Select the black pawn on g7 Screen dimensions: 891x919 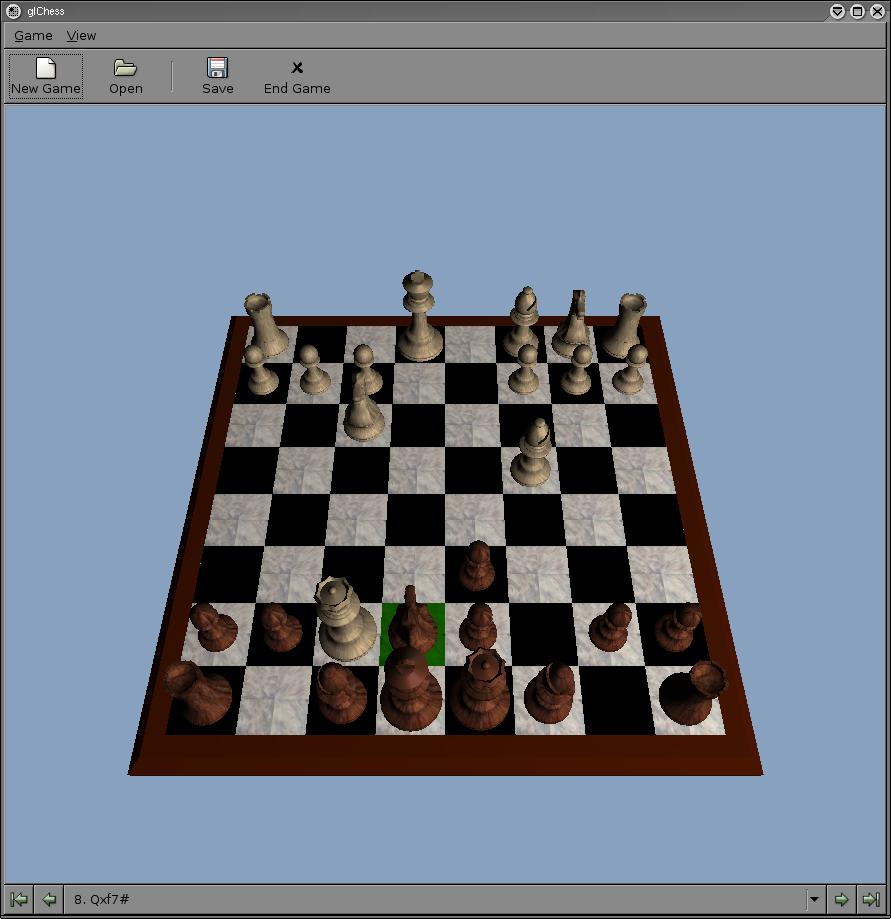pos(280,627)
